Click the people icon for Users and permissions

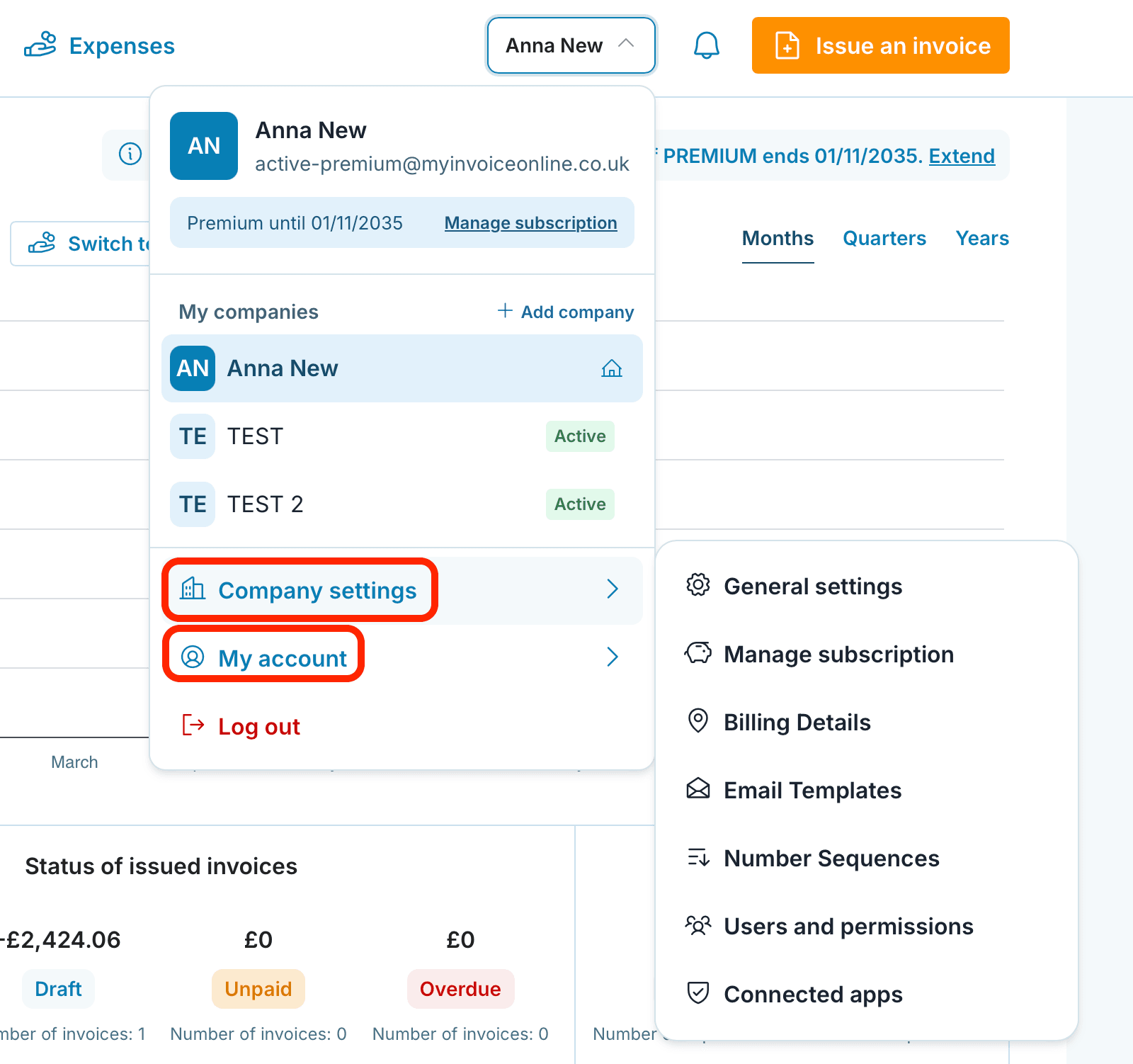pyautogui.click(x=698, y=925)
